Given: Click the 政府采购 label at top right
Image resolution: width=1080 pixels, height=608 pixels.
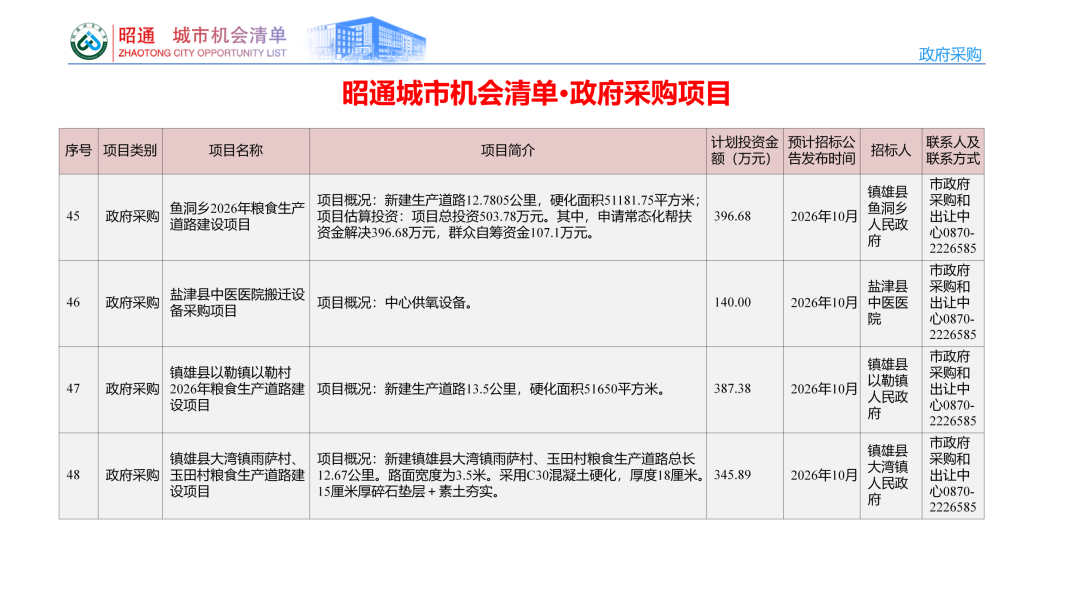Looking at the screenshot, I should pos(950,54).
